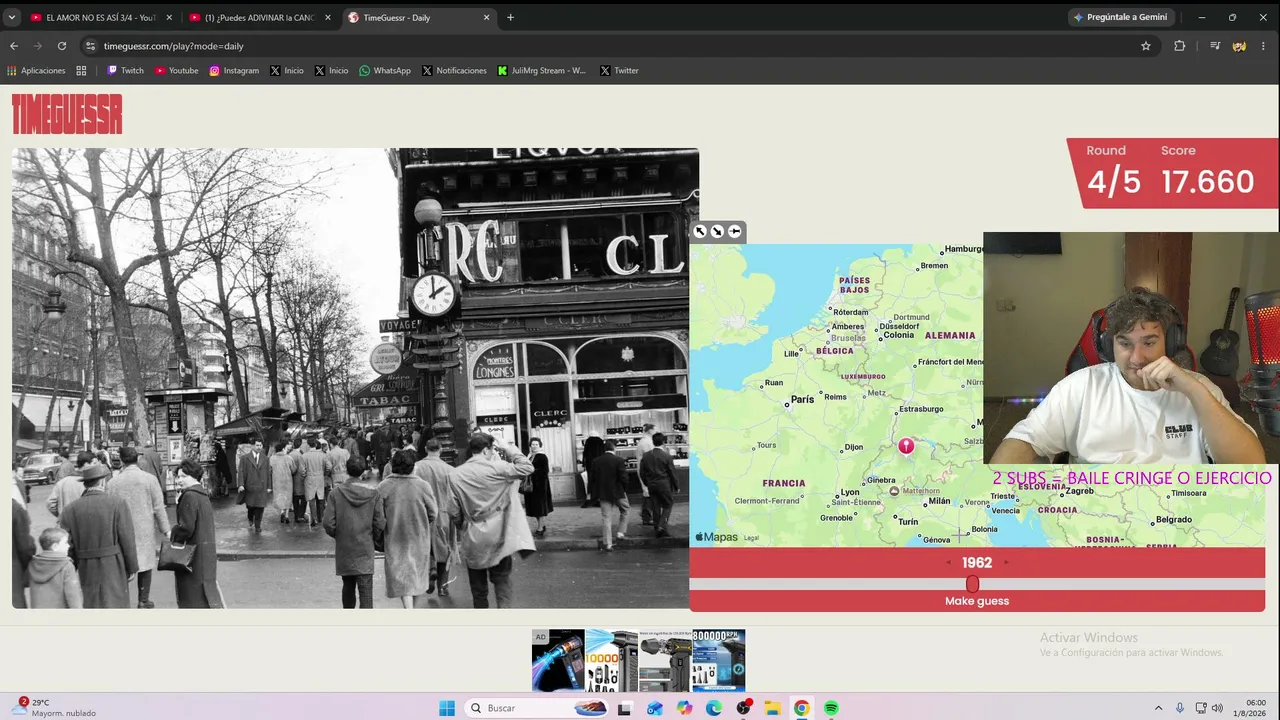The width and height of the screenshot is (1280, 720).
Task: Submit with the Make guess button
Action: [977, 601]
